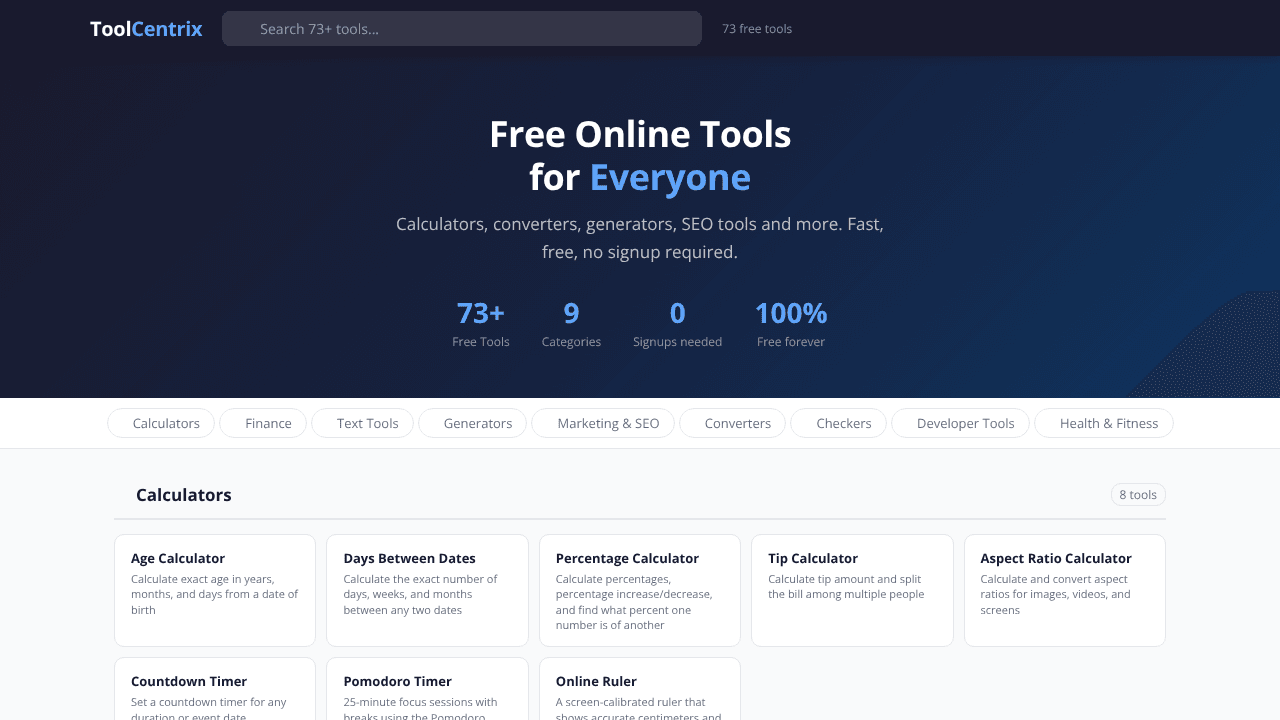Open the Days Between Dates tool
This screenshot has height=720, width=1280.
(x=427, y=590)
